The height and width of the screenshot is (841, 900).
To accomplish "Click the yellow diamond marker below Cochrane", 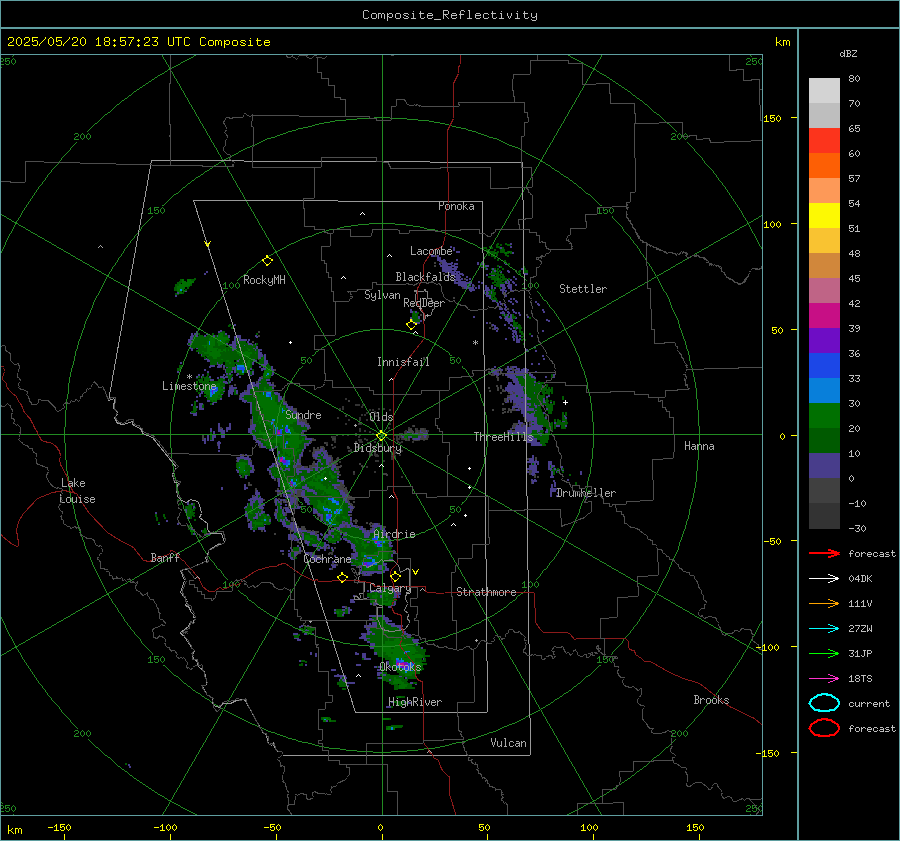I will tap(343, 577).
